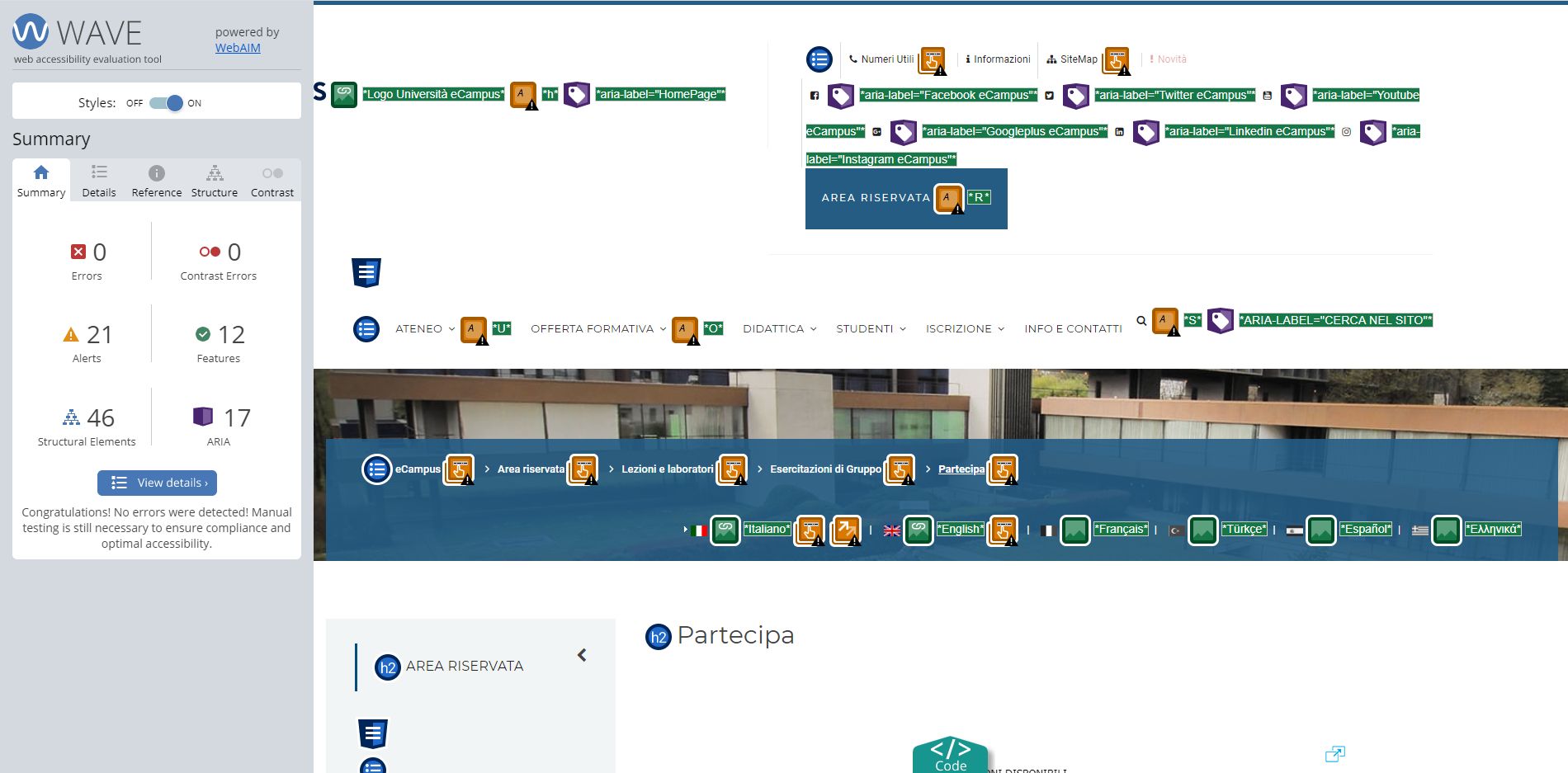Click the View details button
This screenshot has height=773, width=1568.
[157, 483]
